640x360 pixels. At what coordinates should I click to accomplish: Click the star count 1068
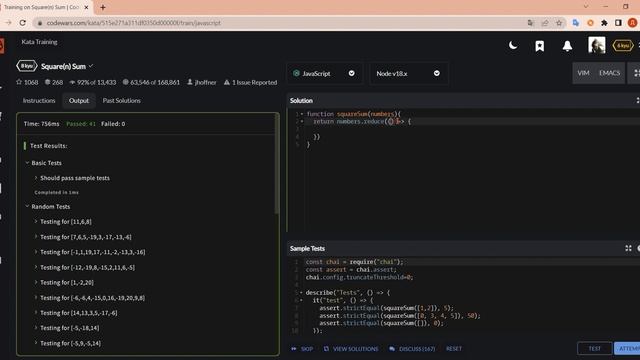point(27,82)
